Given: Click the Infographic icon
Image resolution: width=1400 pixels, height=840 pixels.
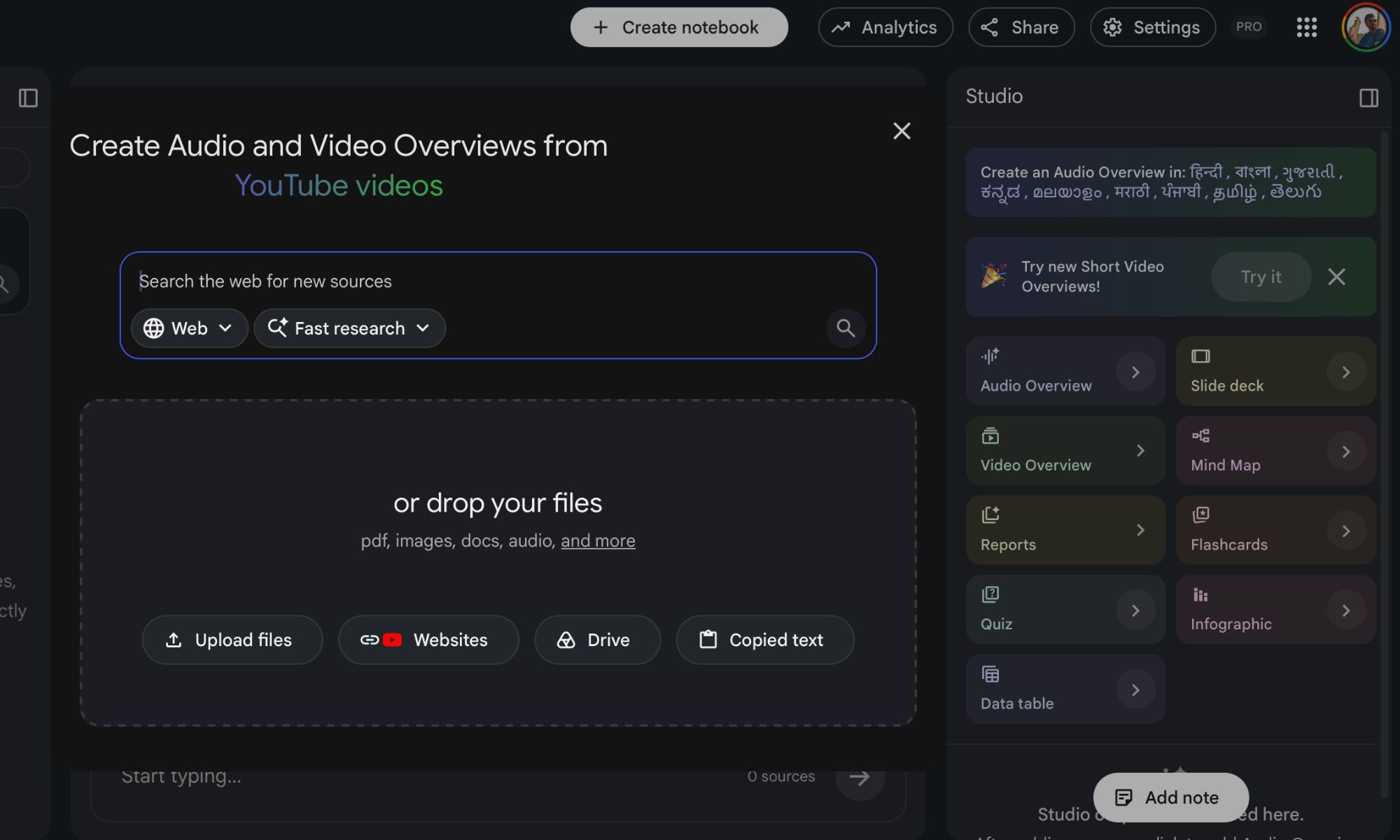Looking at the screenshot, I should coord(1200,595).
